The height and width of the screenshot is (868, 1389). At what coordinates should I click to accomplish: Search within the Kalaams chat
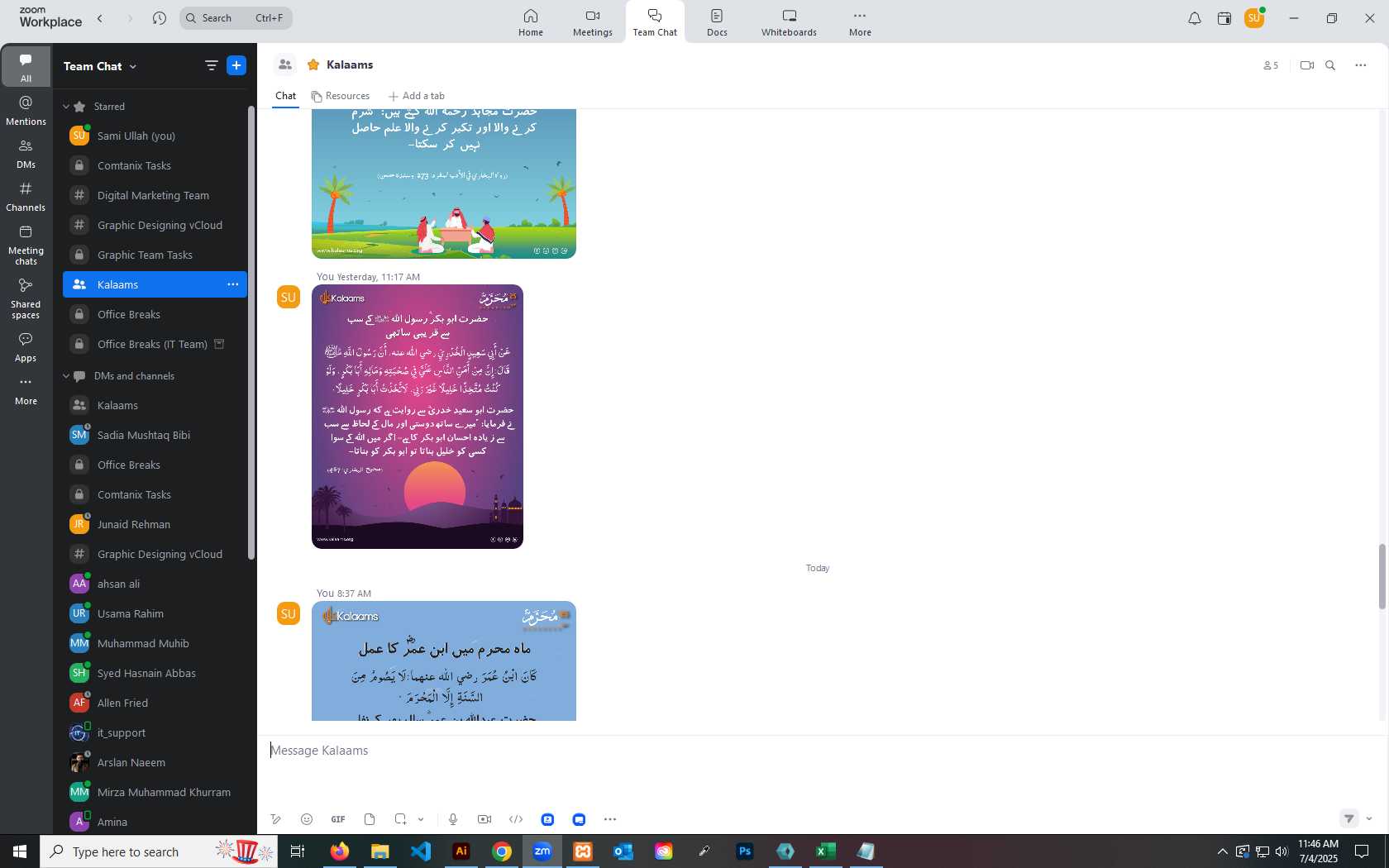1330,65
